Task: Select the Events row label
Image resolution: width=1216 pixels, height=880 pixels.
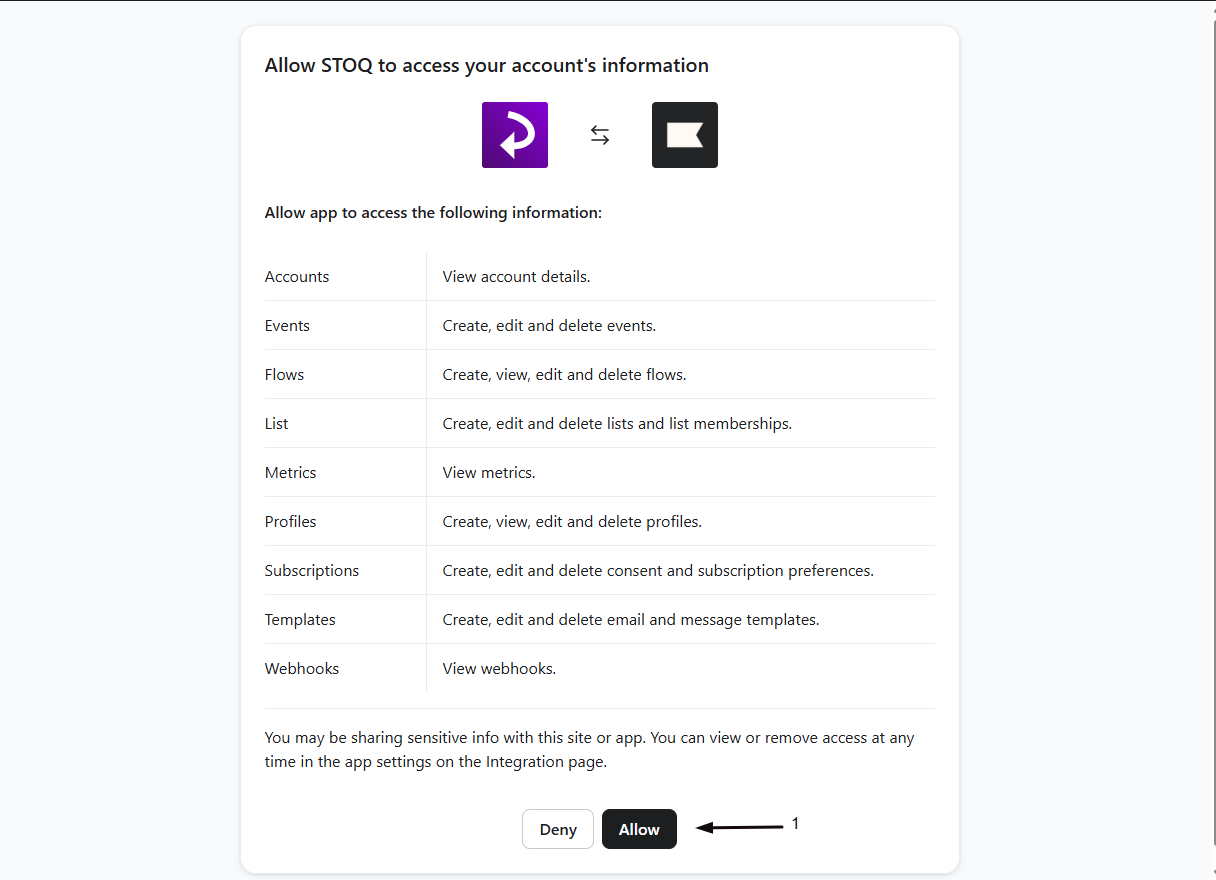Action: point(287,326)
